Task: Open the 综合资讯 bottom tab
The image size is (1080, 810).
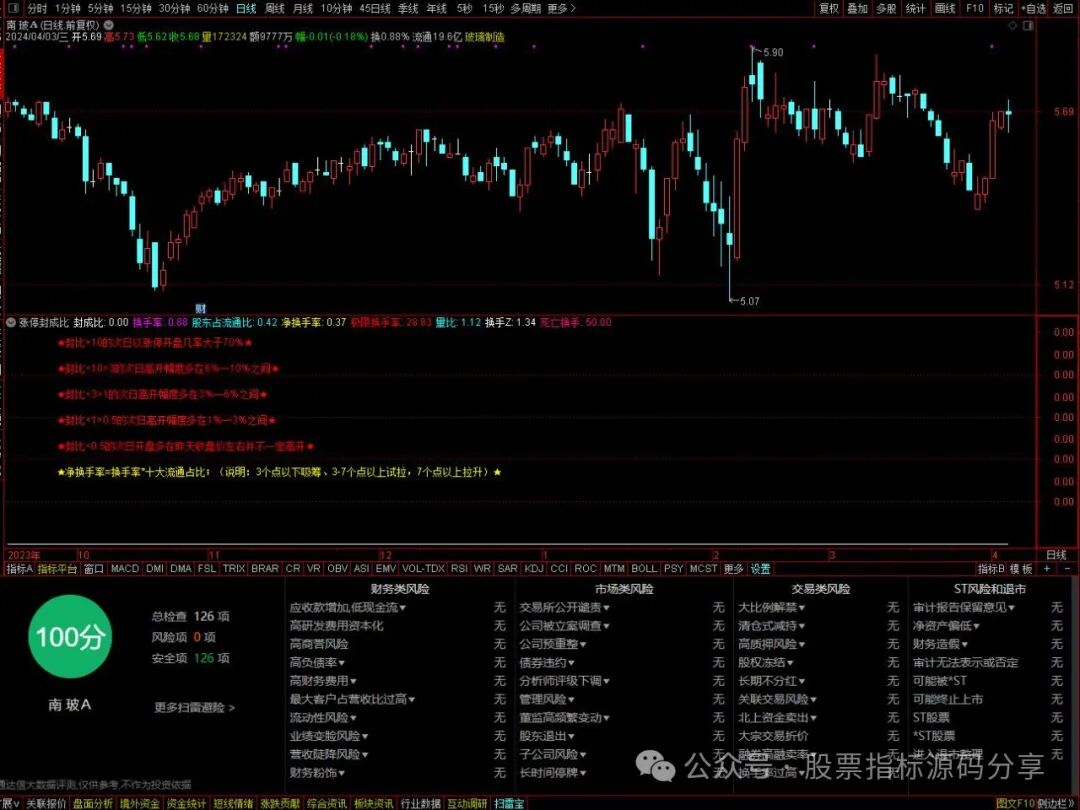Action: click(326, 804)
